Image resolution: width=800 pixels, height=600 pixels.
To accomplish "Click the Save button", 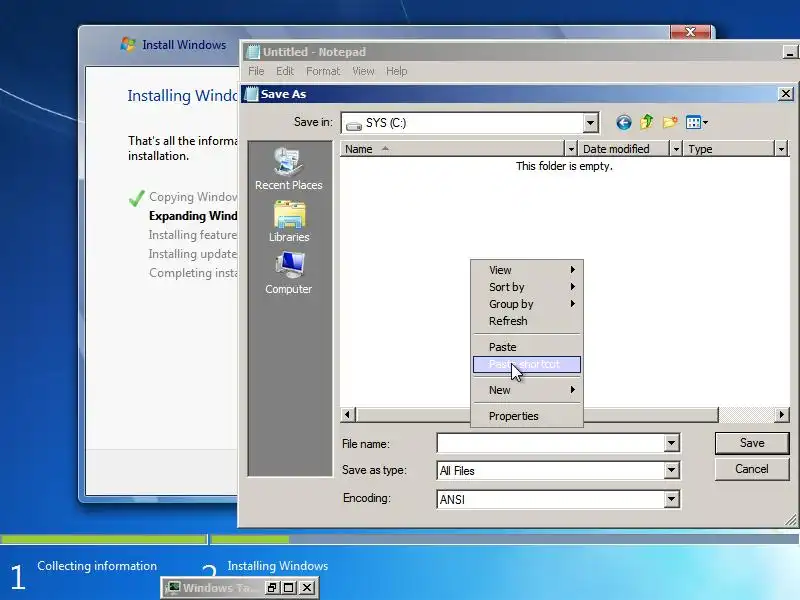I will [x=752, y=443].
